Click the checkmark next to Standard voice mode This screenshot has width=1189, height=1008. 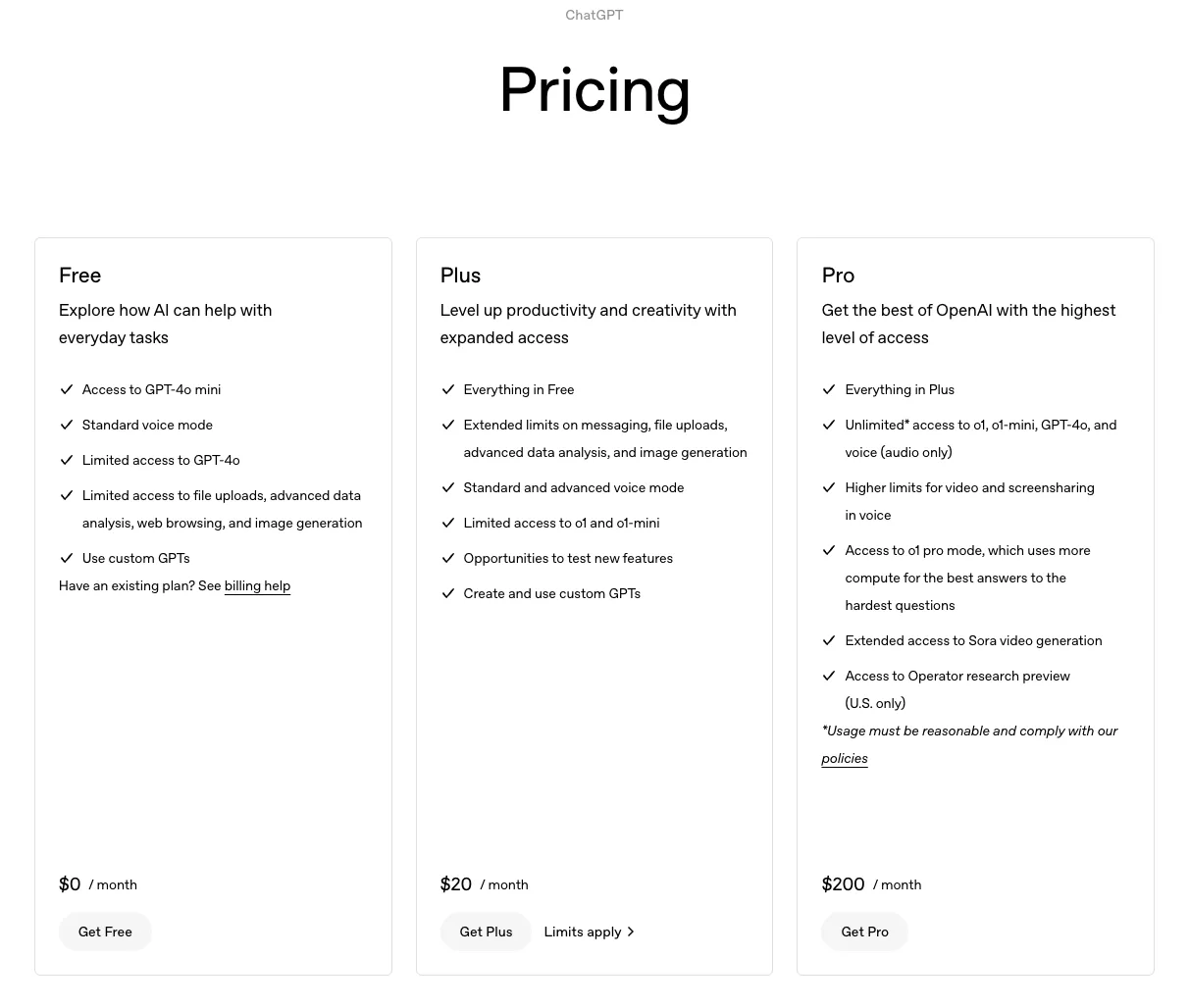point(67,425)
